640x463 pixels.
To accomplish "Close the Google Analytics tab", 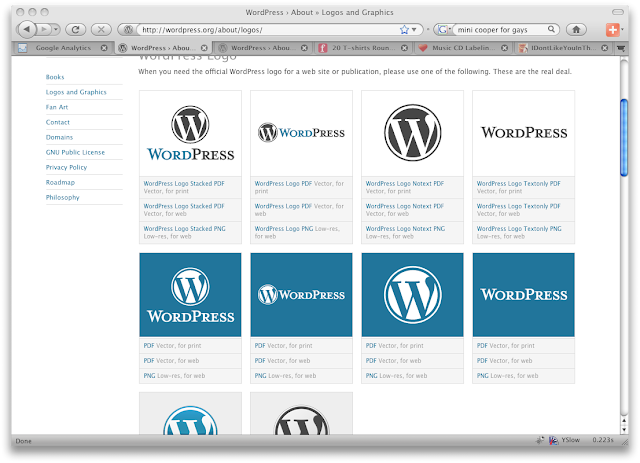I will click(104, 48).
